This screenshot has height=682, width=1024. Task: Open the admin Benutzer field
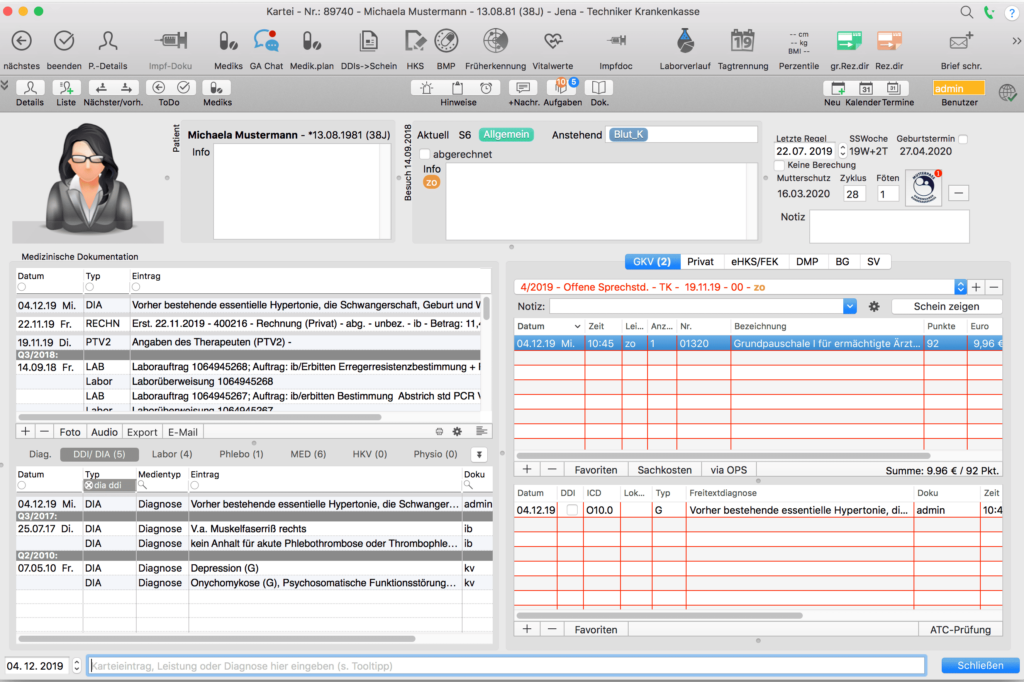[959, 88]
